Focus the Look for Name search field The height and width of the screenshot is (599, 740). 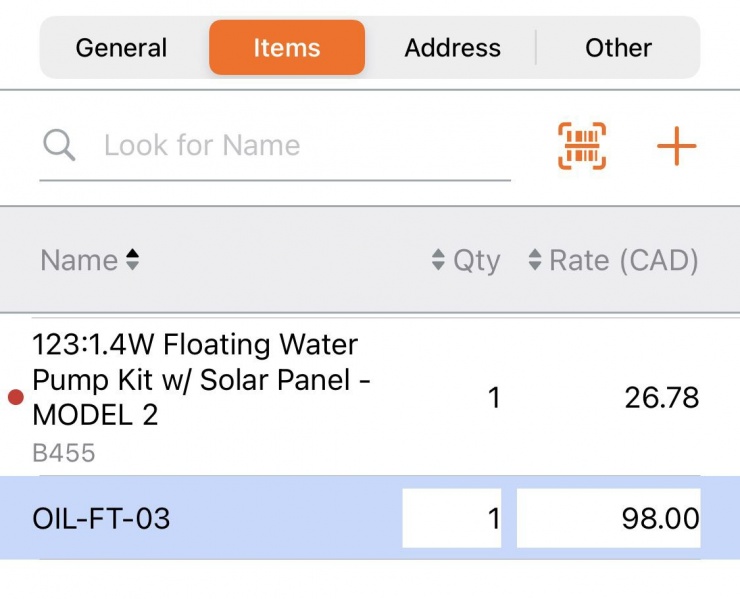coord(300,146)
